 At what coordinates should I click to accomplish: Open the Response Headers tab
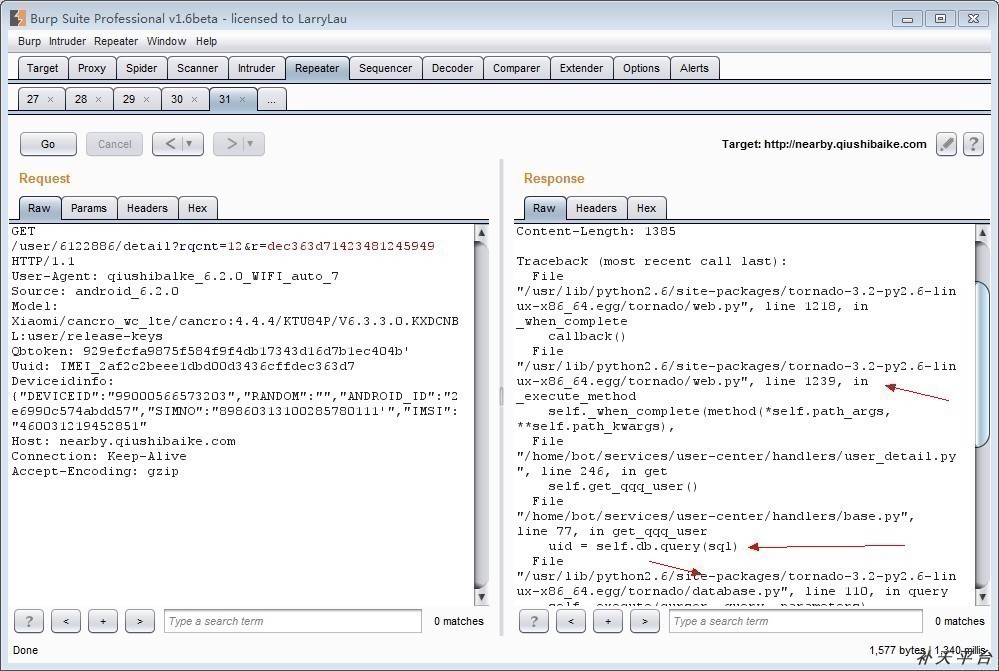tap(596, 208)
